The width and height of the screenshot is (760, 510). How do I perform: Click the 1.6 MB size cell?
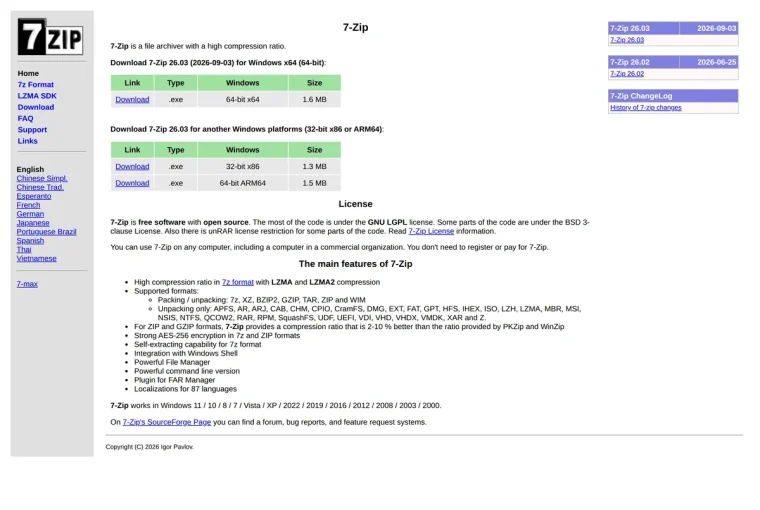[x=315, y=99]
